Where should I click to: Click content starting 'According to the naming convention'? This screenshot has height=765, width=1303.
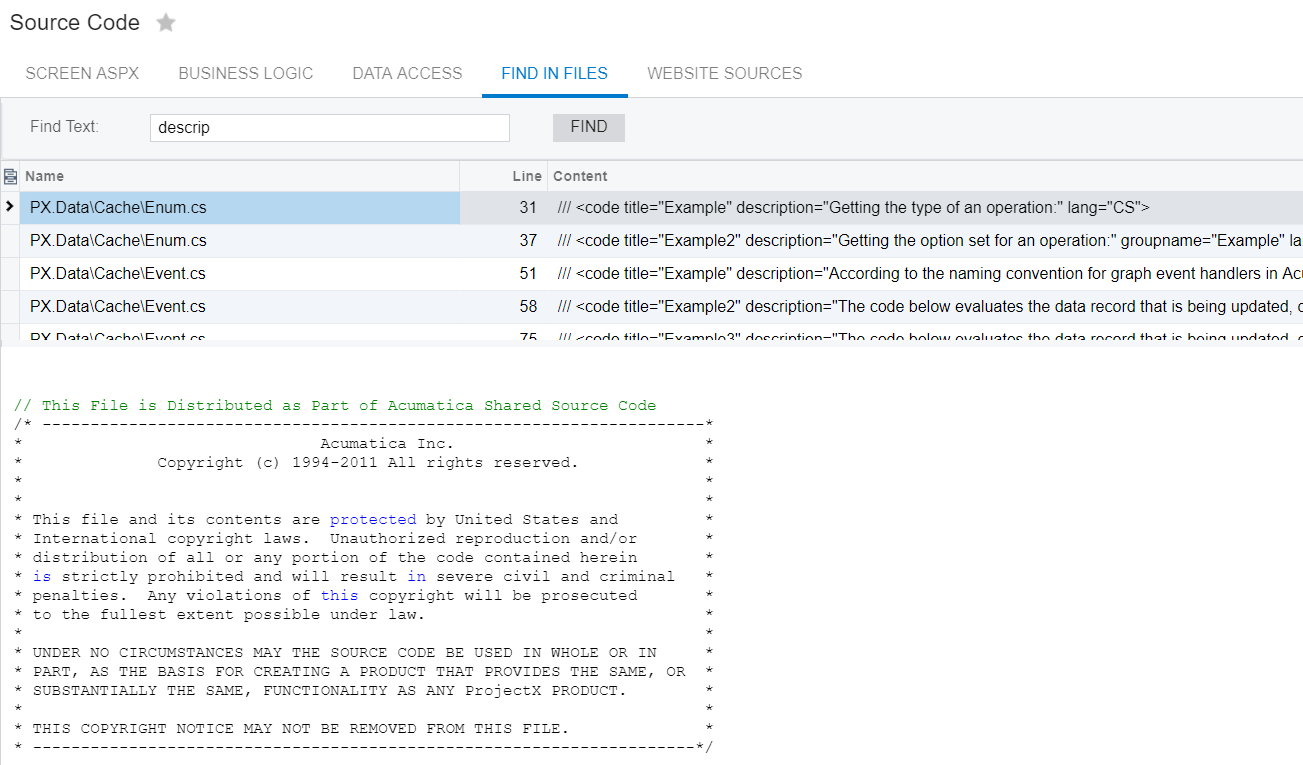pos(925,274)
